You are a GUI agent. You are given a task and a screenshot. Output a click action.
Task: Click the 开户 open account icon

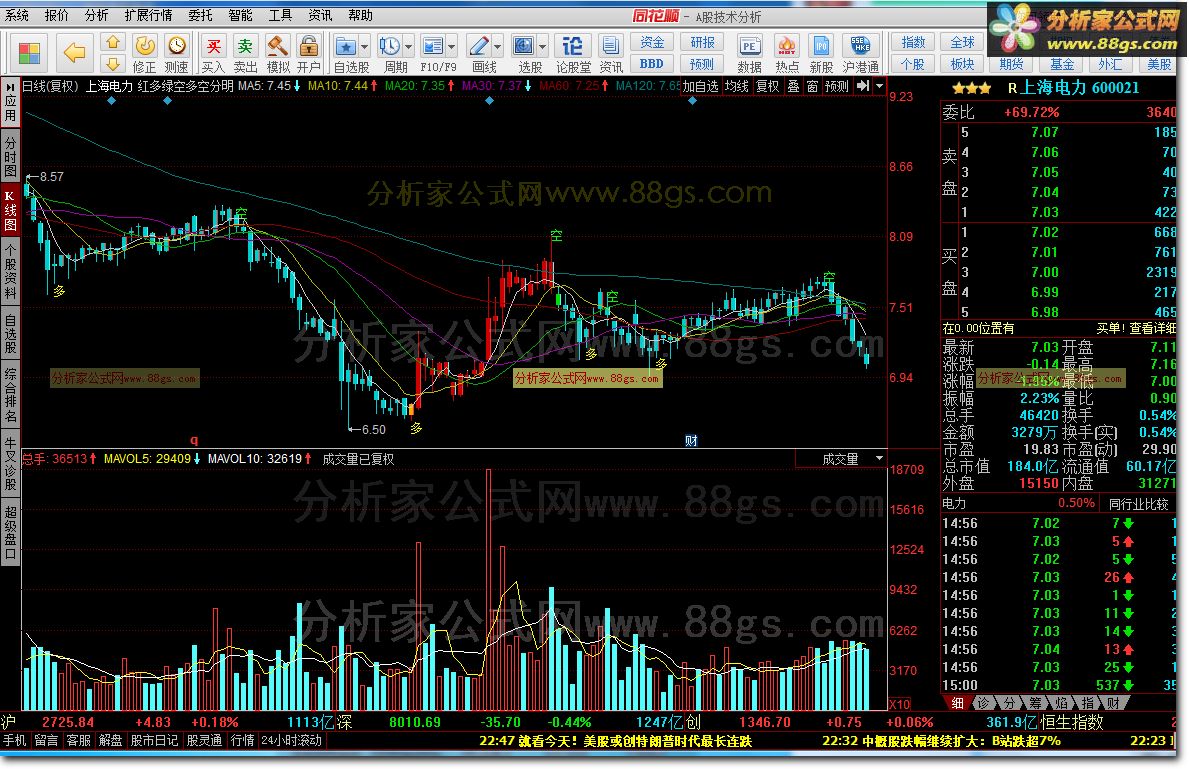(x=309, y=54)
